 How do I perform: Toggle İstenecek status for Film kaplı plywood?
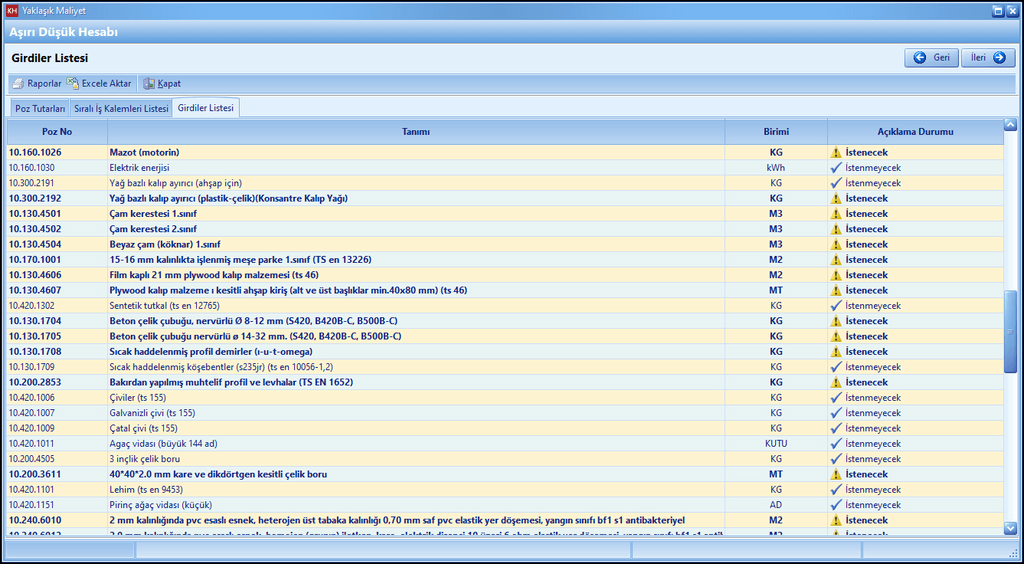point(866,275)
